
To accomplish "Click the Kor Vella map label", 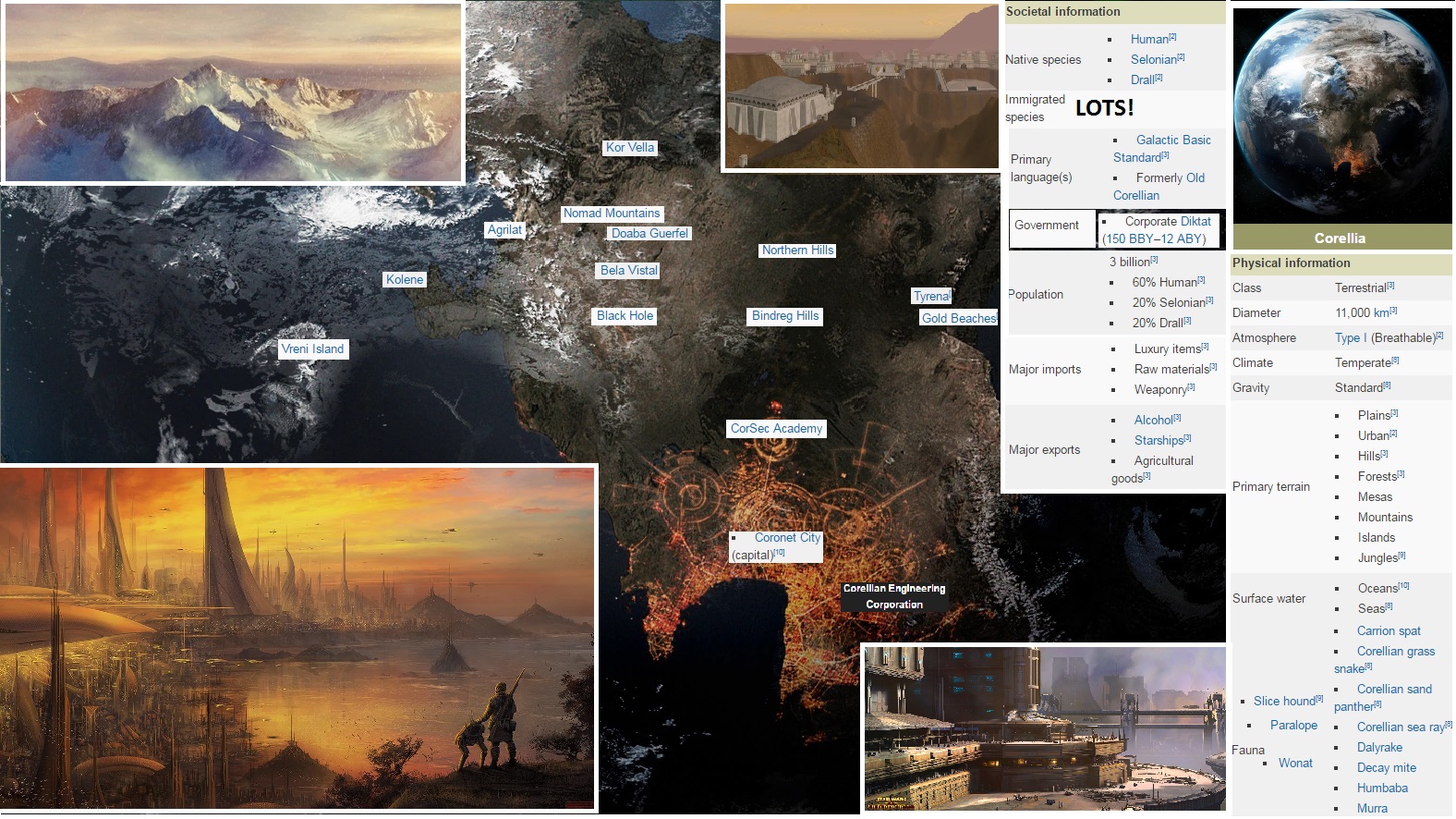I will point(629,148).
